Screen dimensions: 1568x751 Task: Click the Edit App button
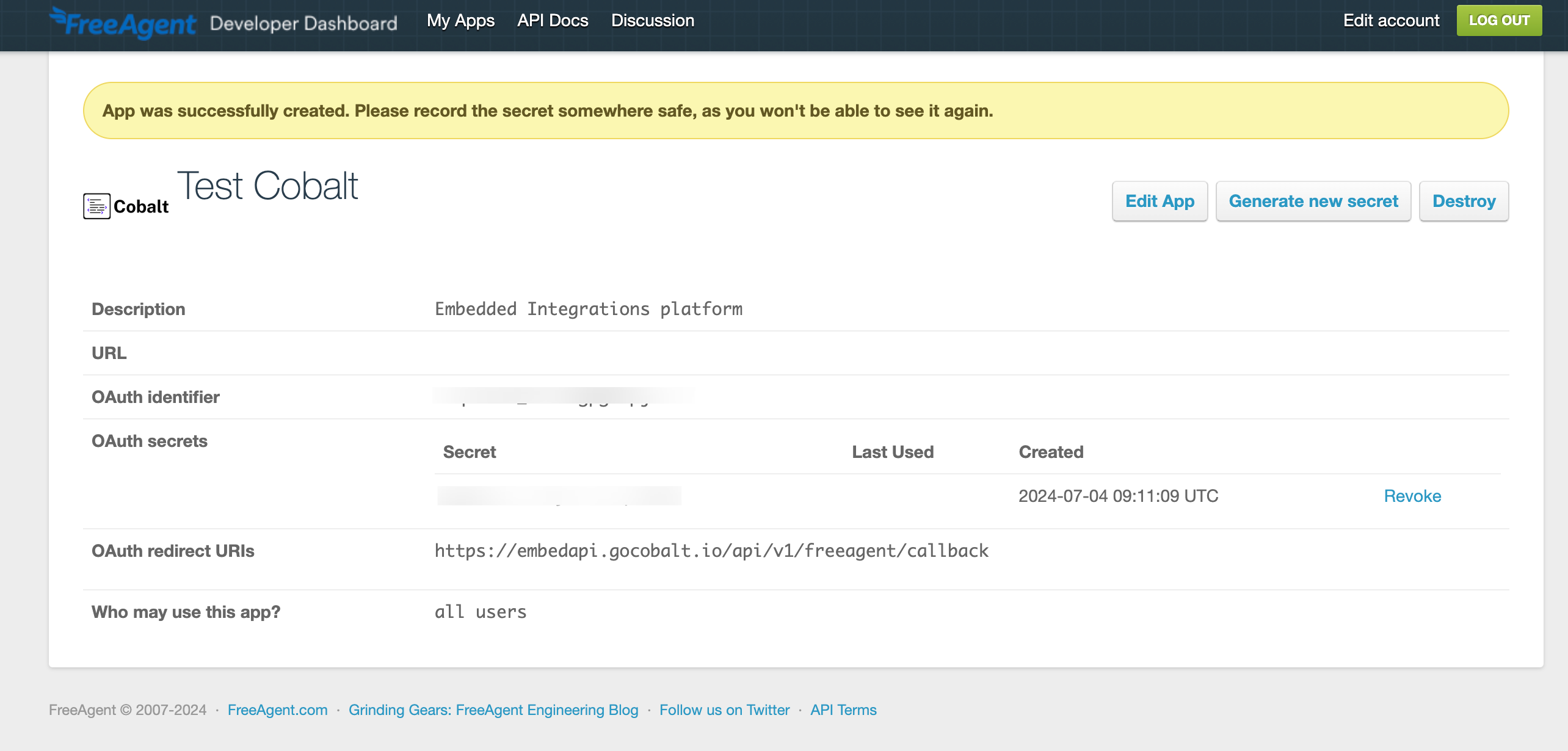coord(1160,201)
